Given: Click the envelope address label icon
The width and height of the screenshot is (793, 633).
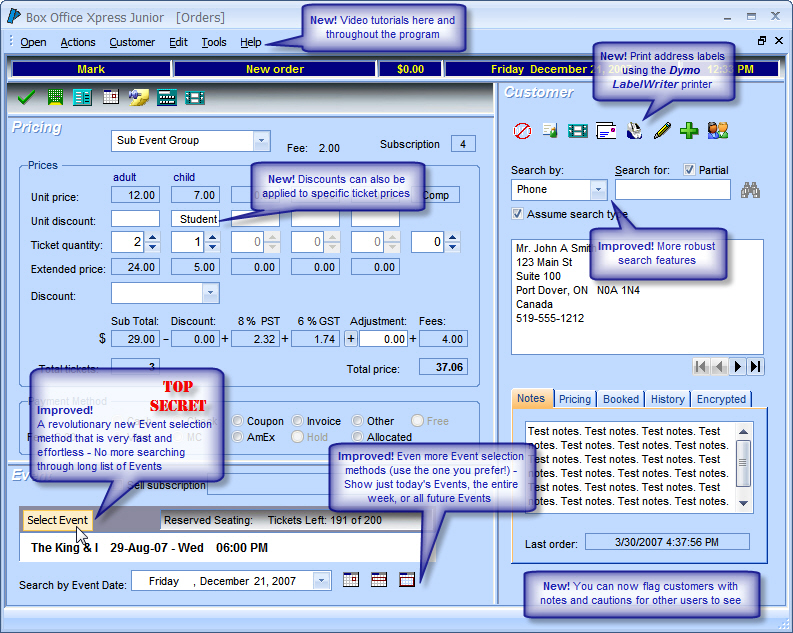Looking at the screenshot, I should tap(606, 131).
